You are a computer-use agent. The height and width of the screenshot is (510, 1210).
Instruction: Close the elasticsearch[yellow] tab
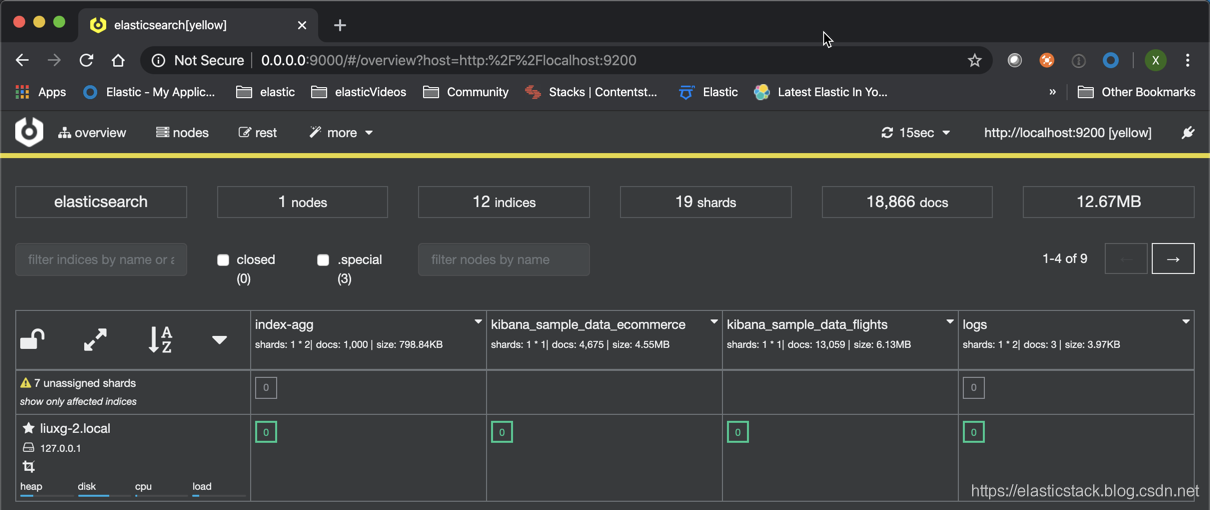[302, 25]
